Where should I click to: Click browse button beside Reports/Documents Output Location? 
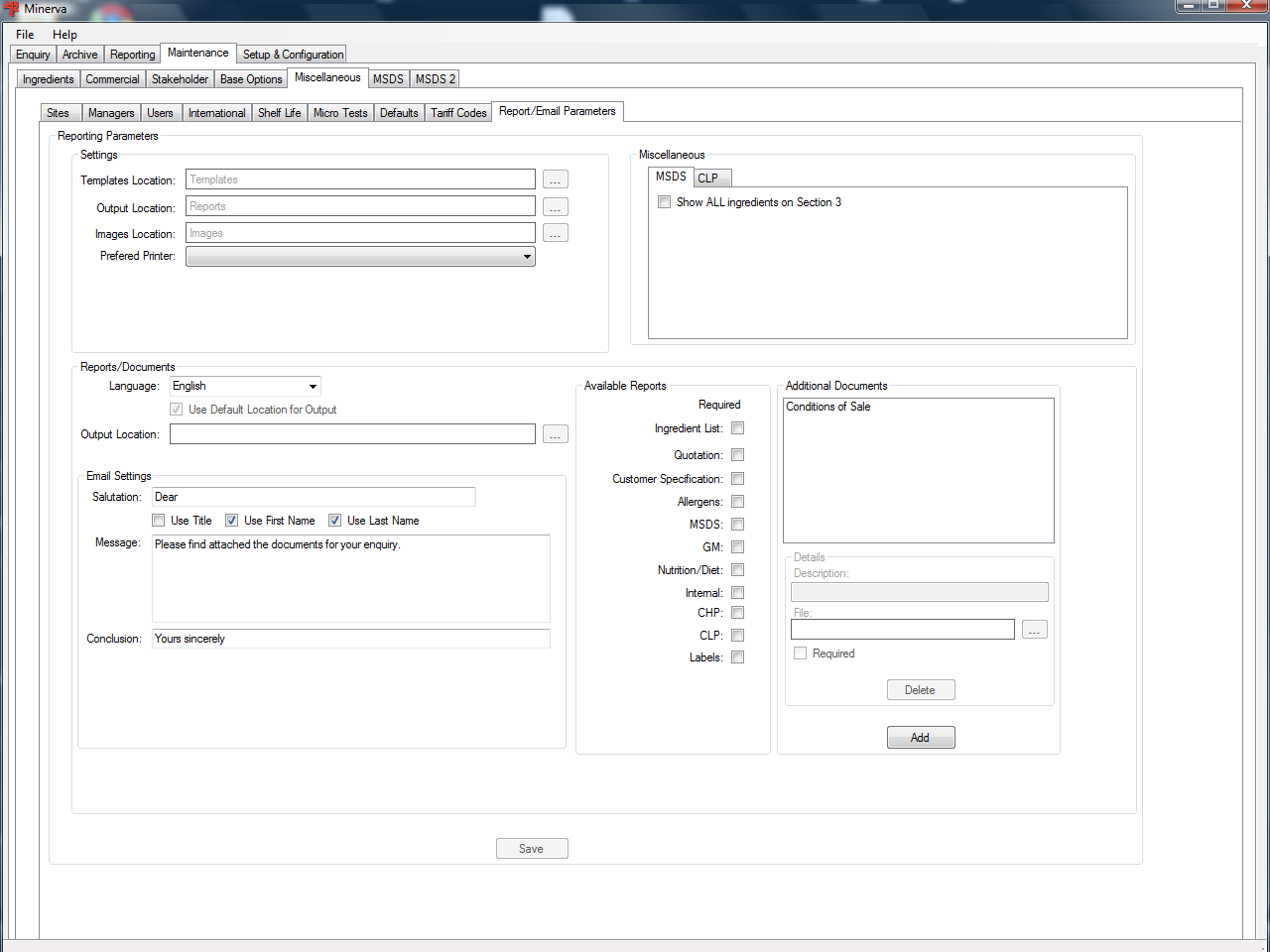555,434
